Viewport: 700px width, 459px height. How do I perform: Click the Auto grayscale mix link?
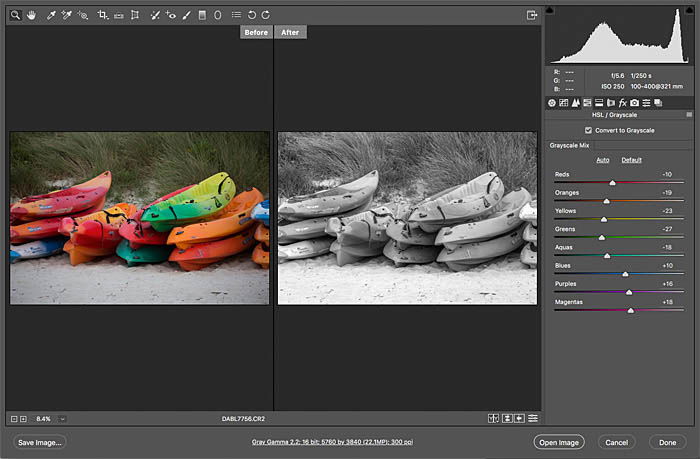(x=603, y=160)
